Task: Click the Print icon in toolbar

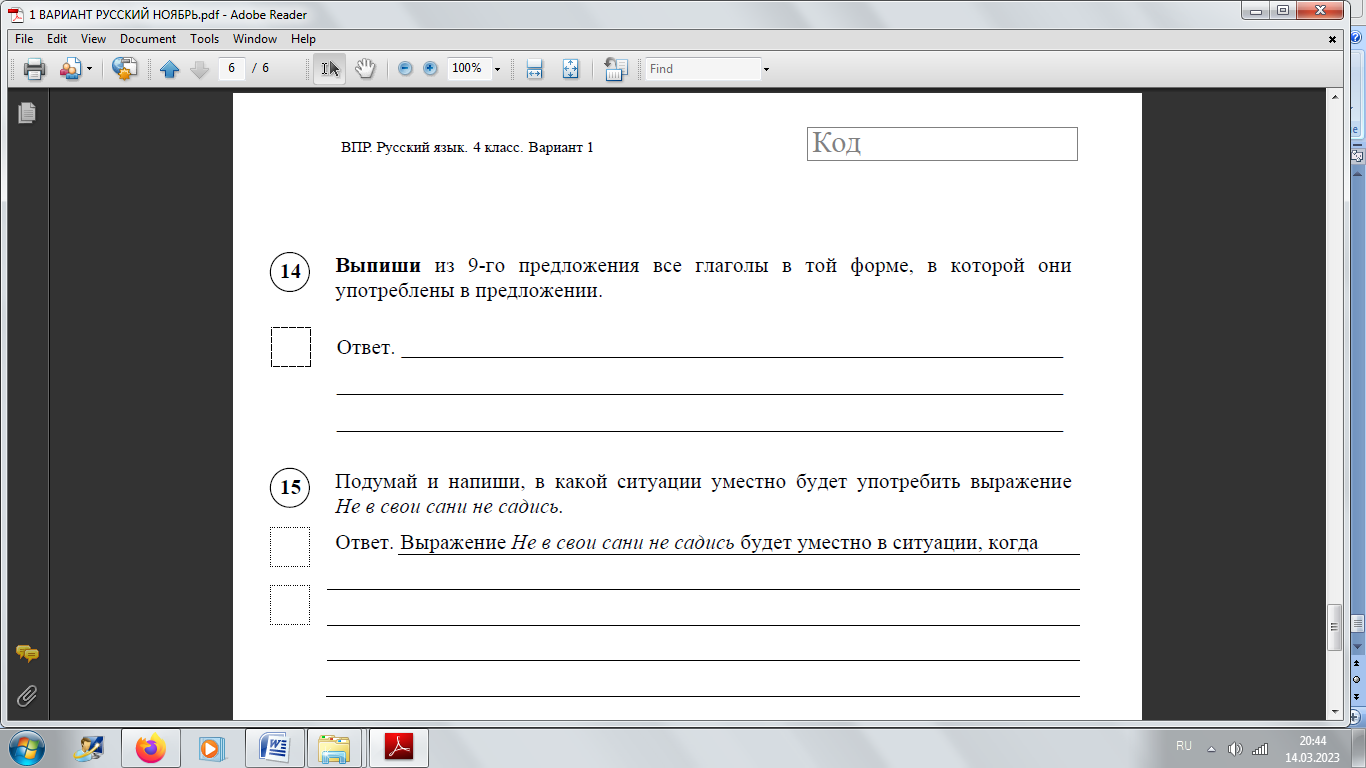Action: pyautogui.click(x=35, y=69)
